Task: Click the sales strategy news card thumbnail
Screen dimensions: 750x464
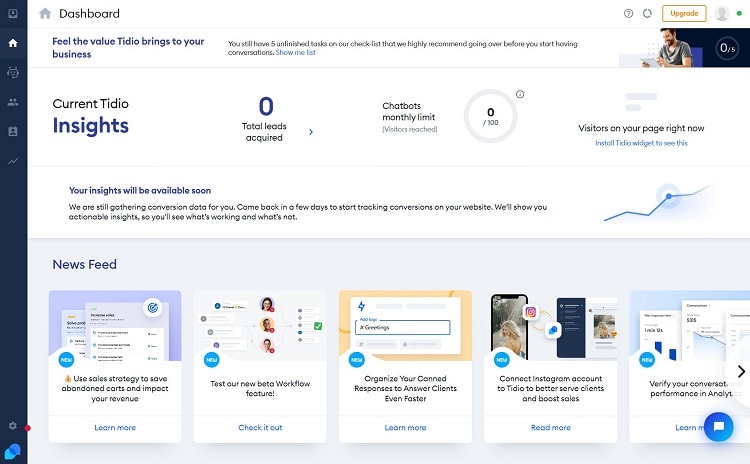Action: 115,325
